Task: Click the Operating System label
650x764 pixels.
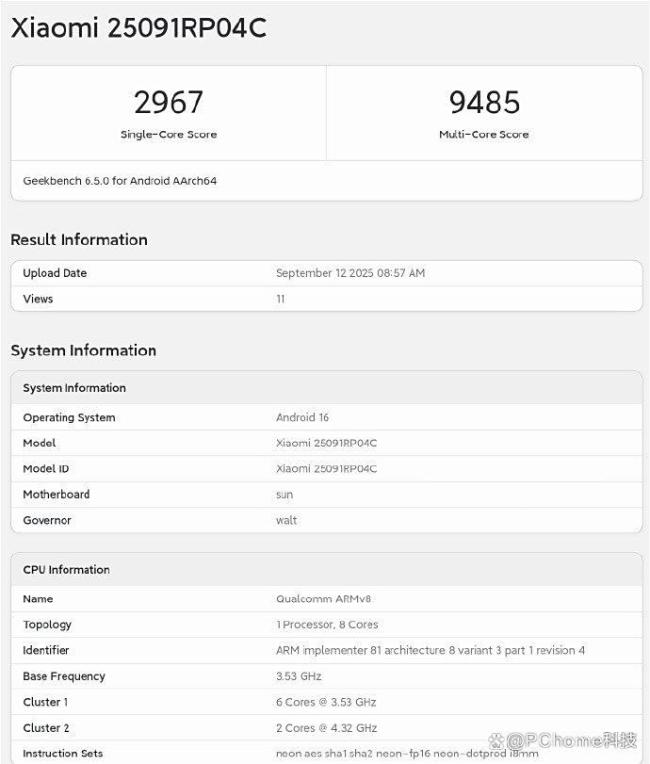Action: tap(69, 418)
